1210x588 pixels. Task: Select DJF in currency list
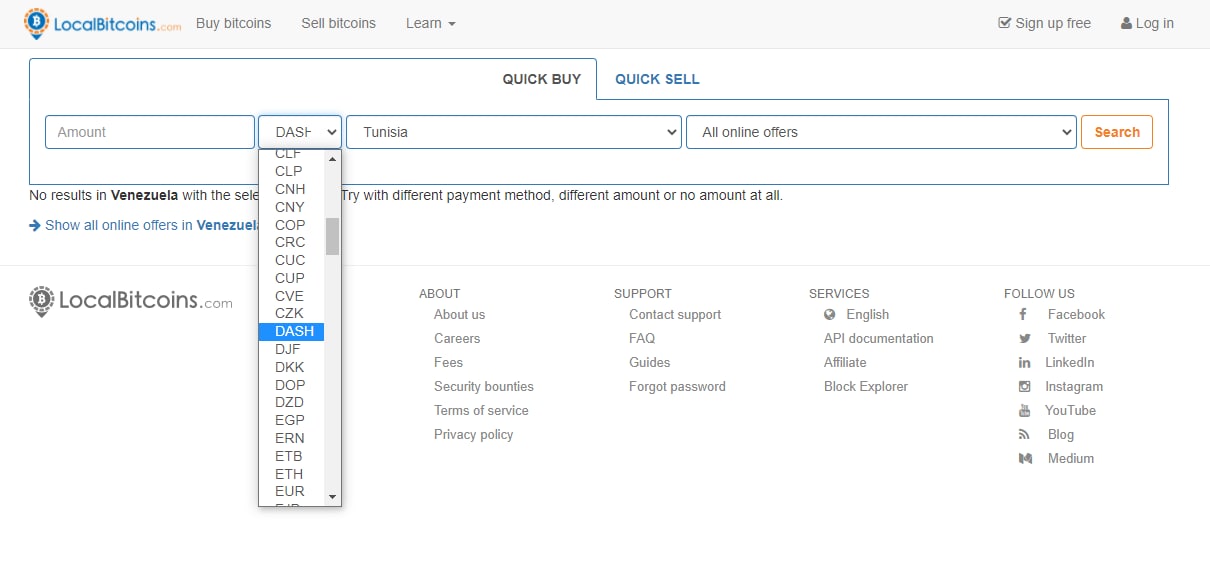point(291,349)
